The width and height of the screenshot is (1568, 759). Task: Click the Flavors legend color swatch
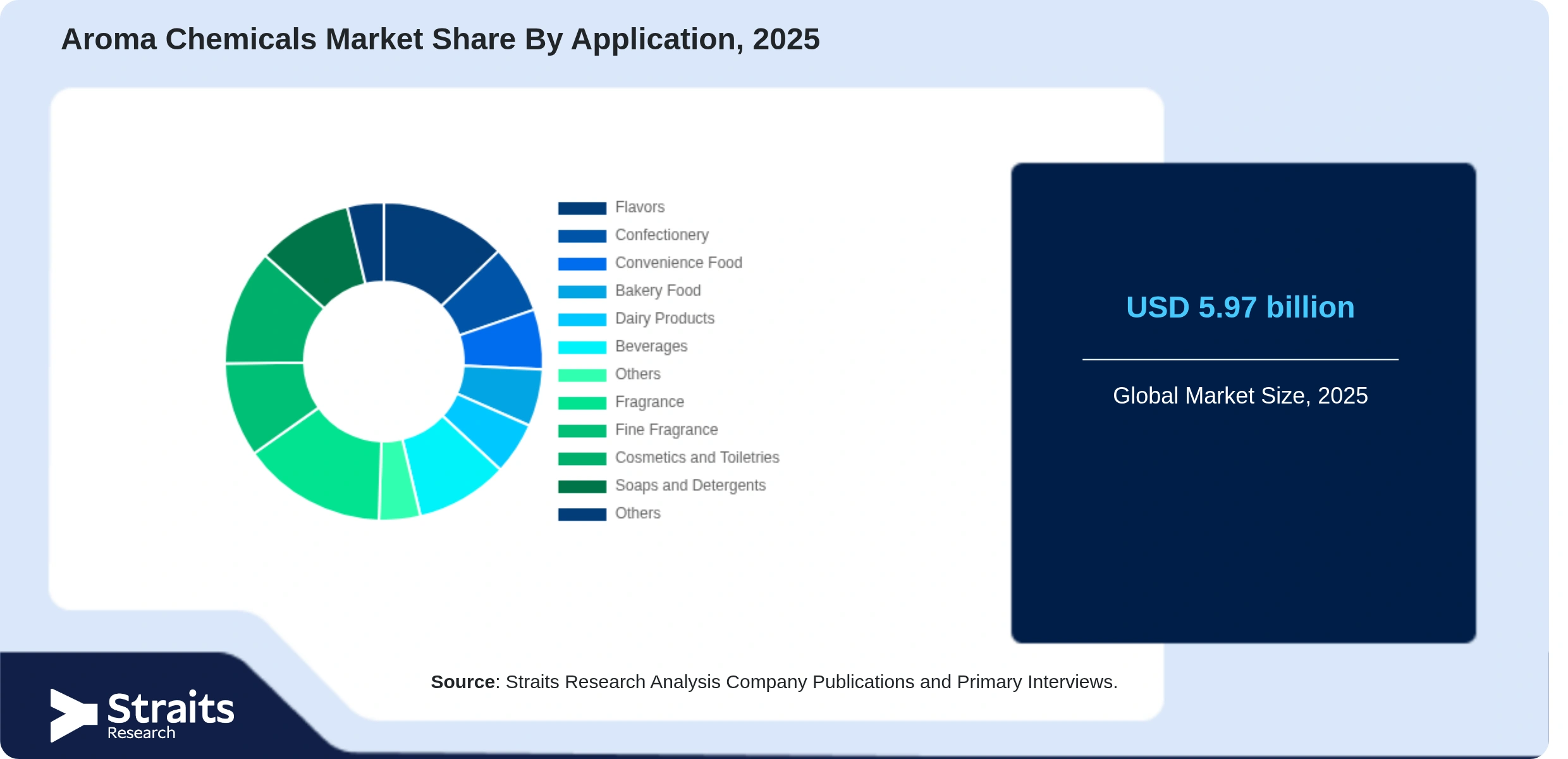pyautogui.click(x=582, y=208)
